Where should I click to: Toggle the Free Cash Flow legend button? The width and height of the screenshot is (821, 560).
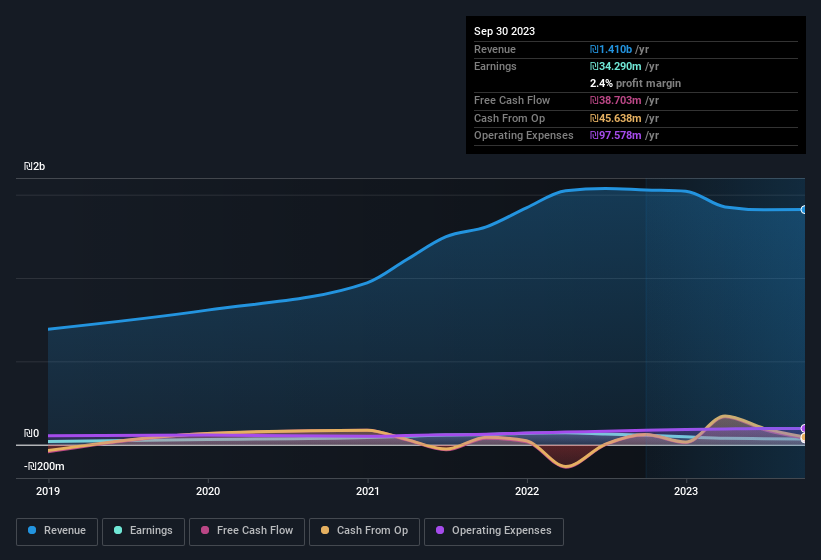[247, 531]
